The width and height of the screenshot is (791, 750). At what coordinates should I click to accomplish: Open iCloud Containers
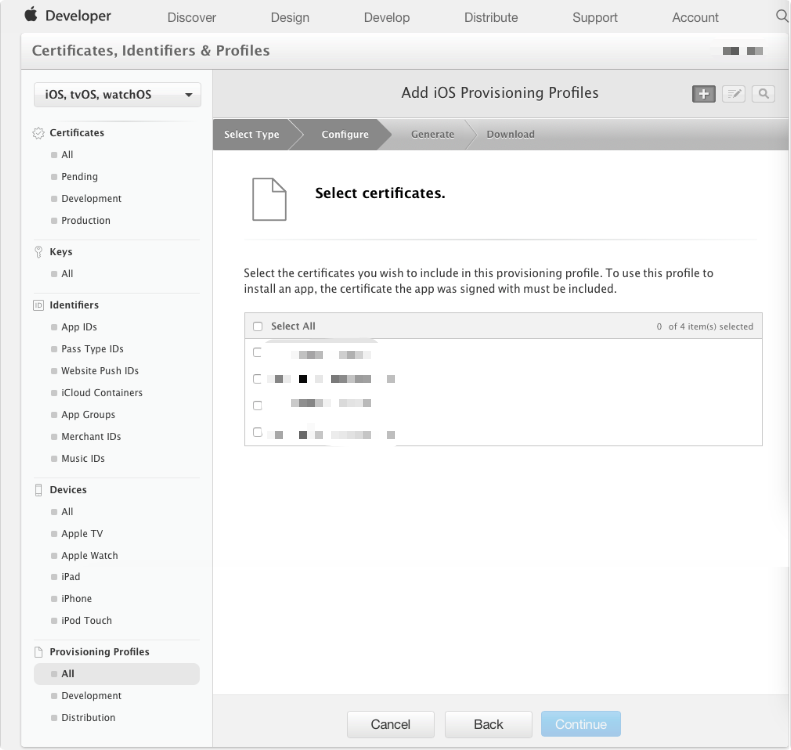(x=102, y=393)
